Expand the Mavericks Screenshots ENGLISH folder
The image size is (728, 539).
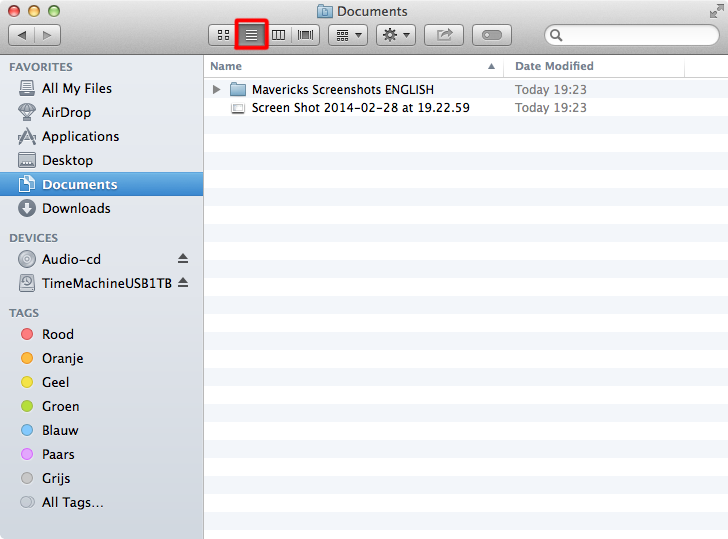click(216, 89)
